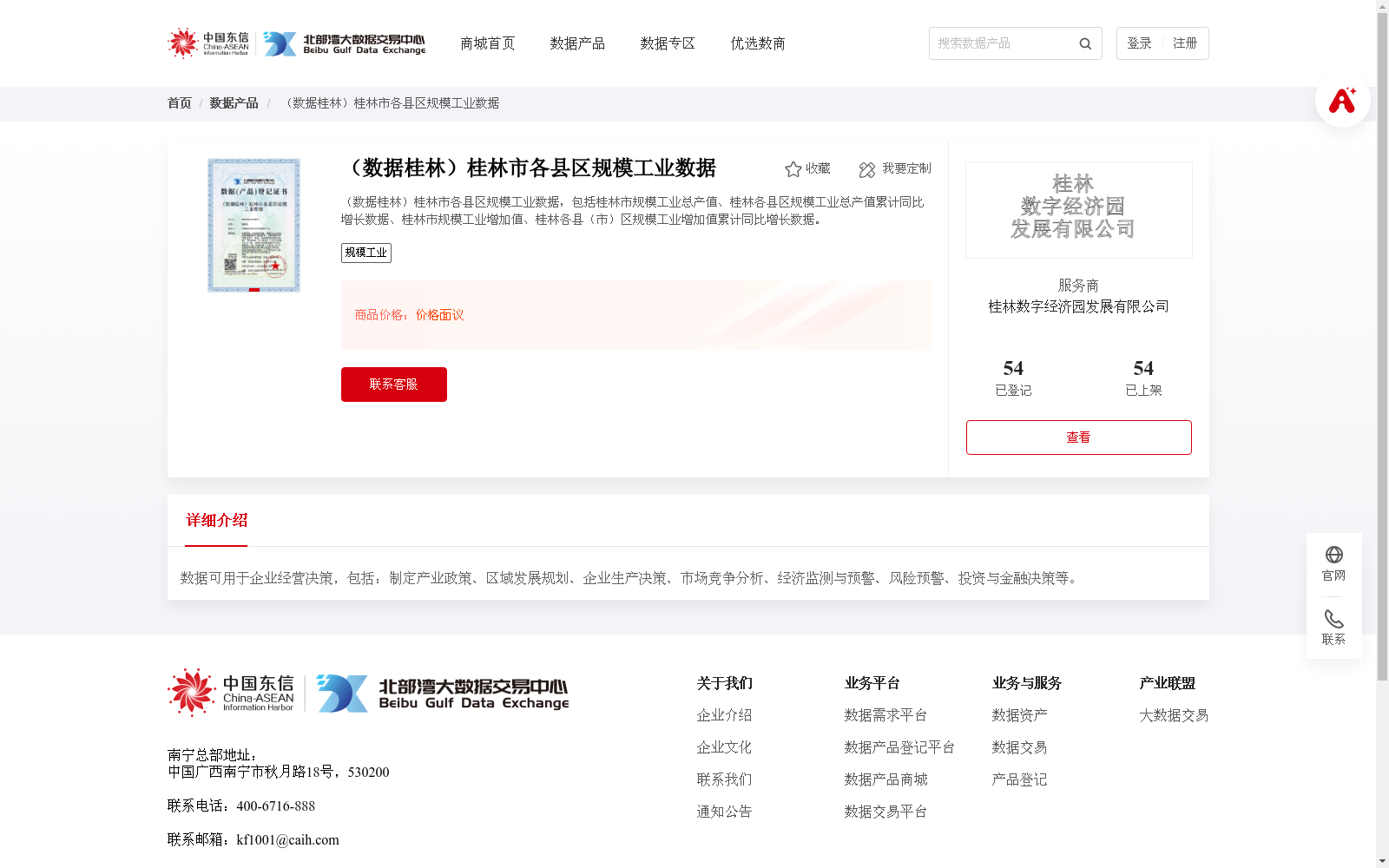
Task: Open the 优选数商 navigation menu
Action: (758, 43)
